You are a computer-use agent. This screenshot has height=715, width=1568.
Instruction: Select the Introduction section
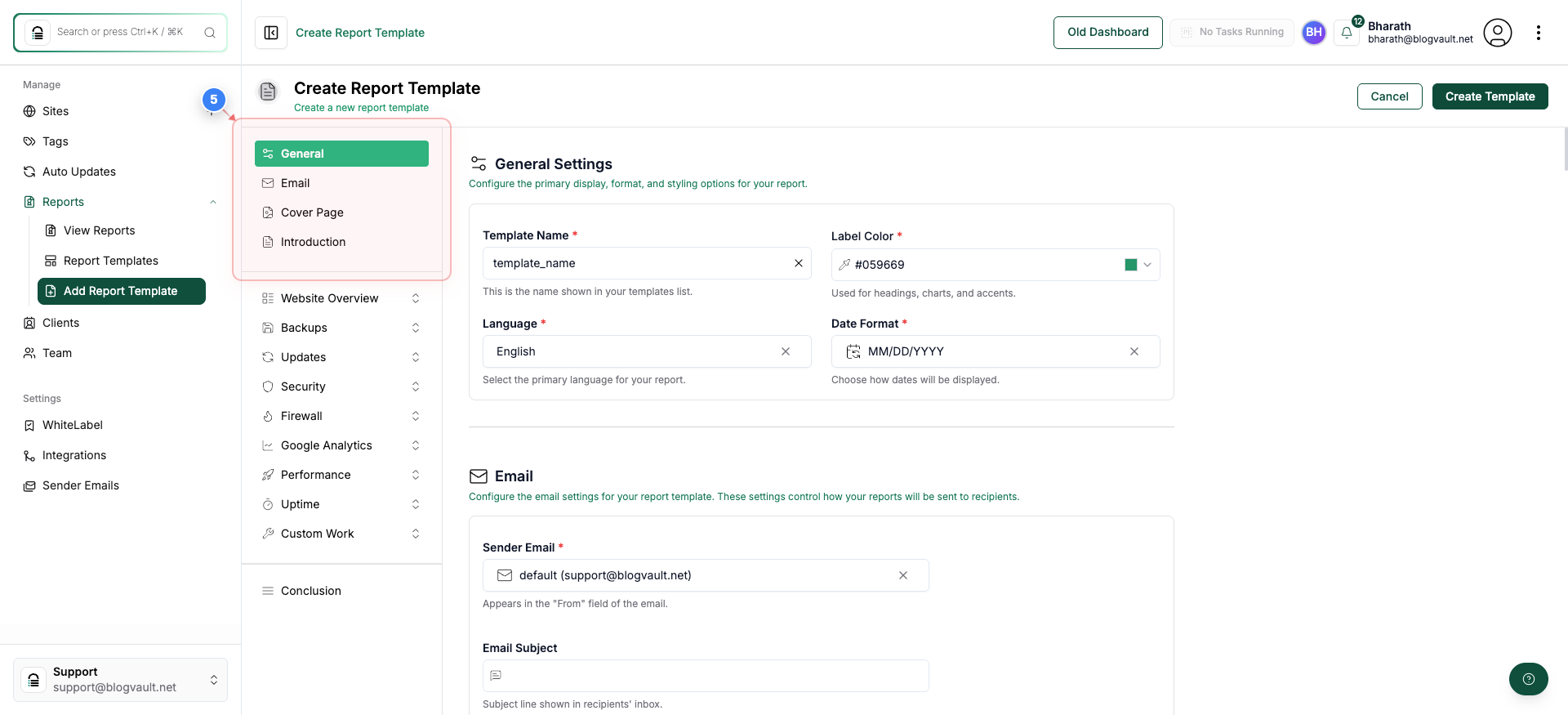point(341,242)
